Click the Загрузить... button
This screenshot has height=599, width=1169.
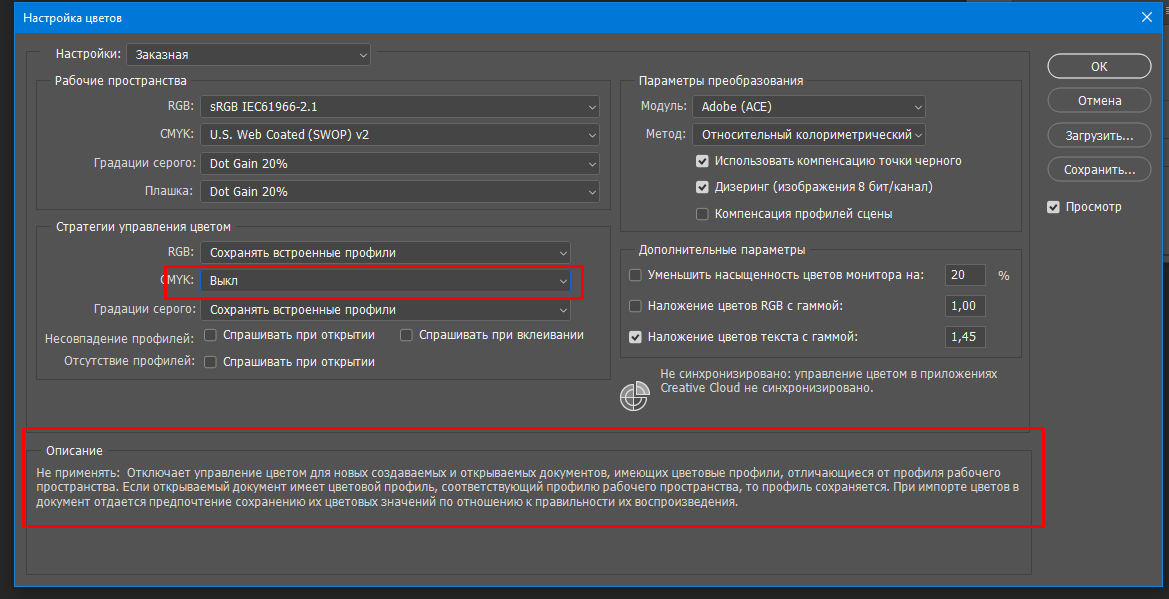pyautogui.click(x=1099, y=135)
